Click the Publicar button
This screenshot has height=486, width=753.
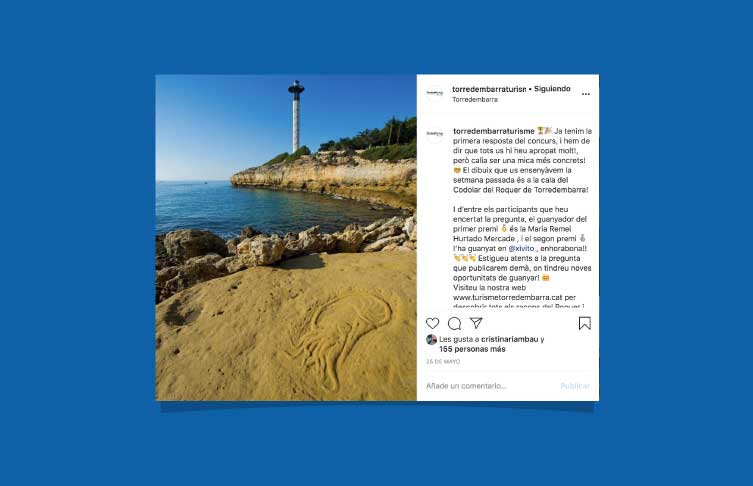(x=575, y=386)
